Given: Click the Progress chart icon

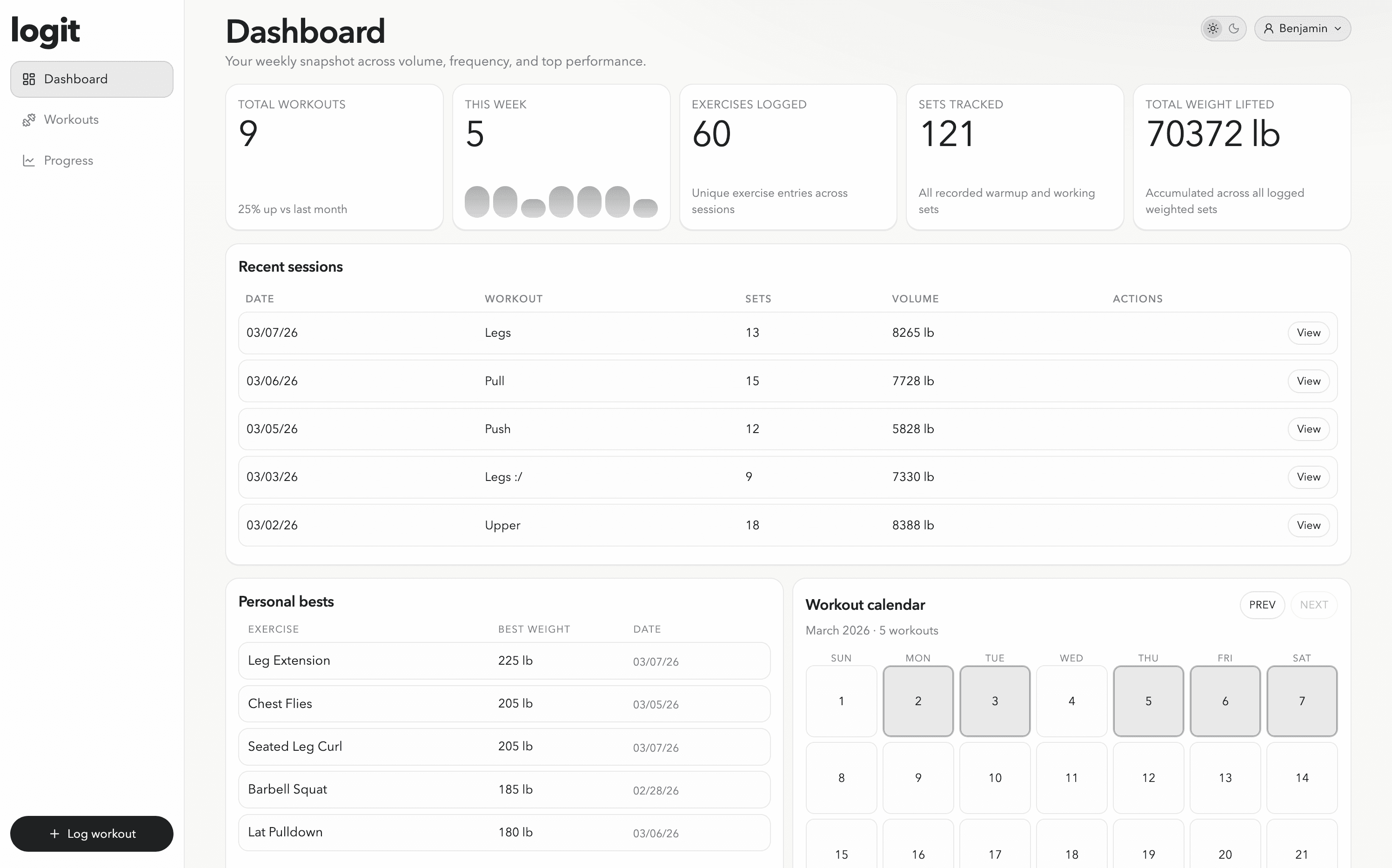Looking at the screenshot, I should 29,161.
